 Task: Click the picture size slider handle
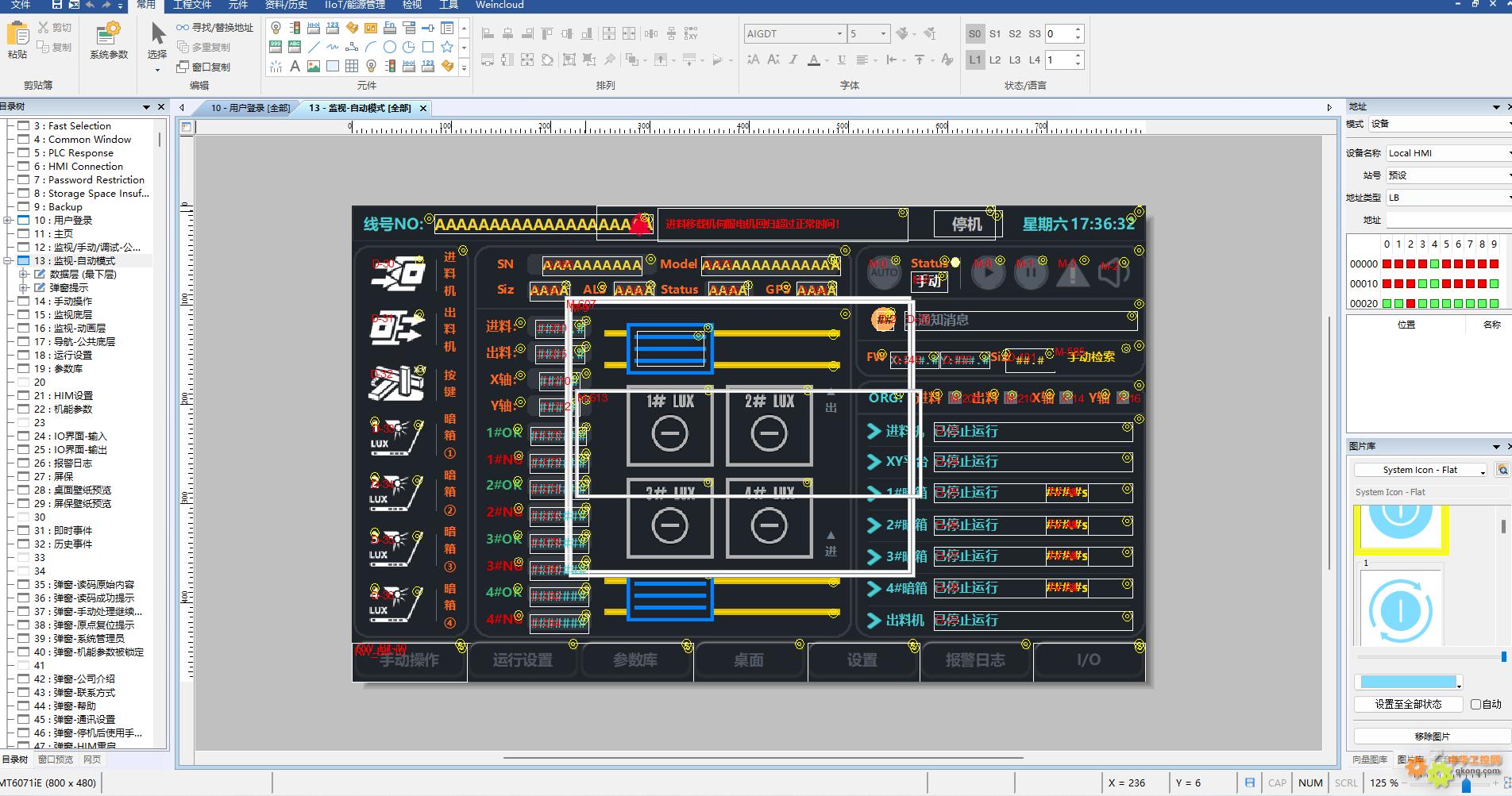pyautogui.click(x=1503, y=657)
